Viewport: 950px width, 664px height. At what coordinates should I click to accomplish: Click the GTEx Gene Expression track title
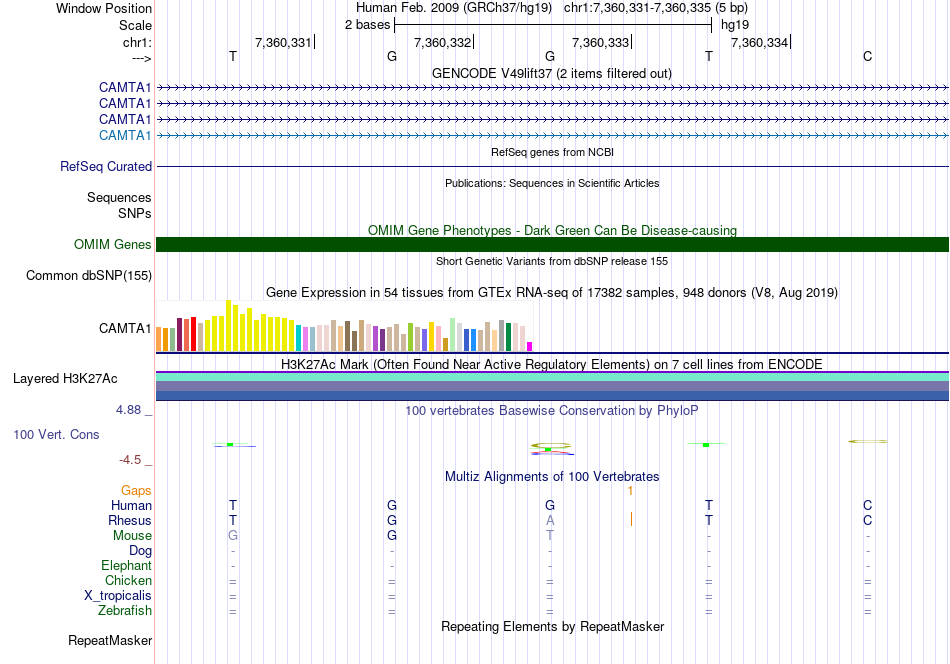click(x=552, y=293)
